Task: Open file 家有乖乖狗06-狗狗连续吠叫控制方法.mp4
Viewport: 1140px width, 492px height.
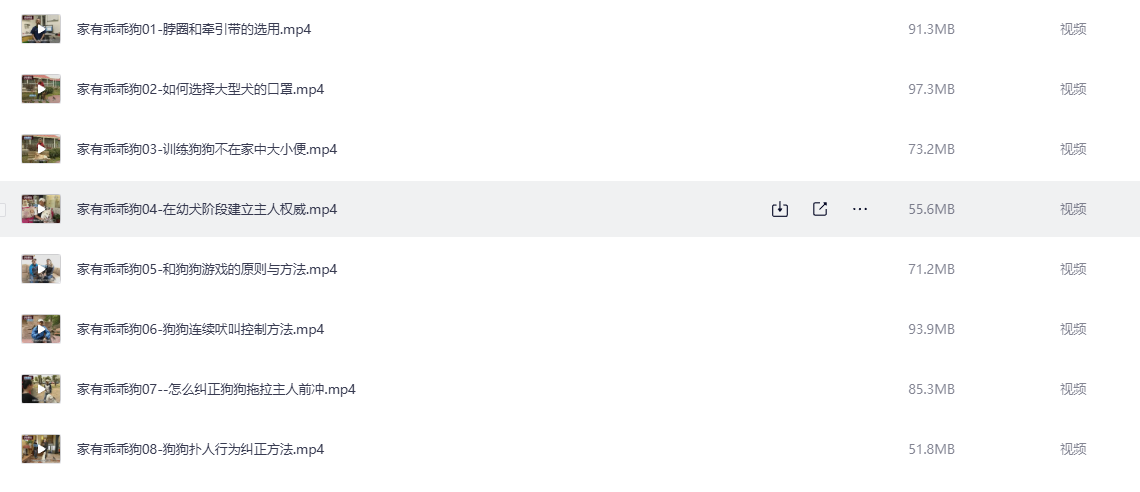Action: (x=200, y=329)
